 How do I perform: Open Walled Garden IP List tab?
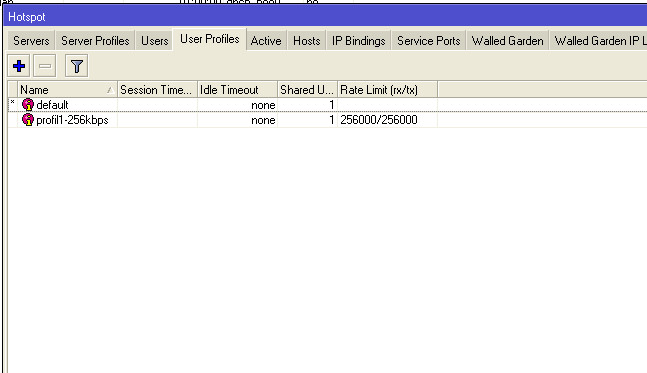[x=598, y=41]
